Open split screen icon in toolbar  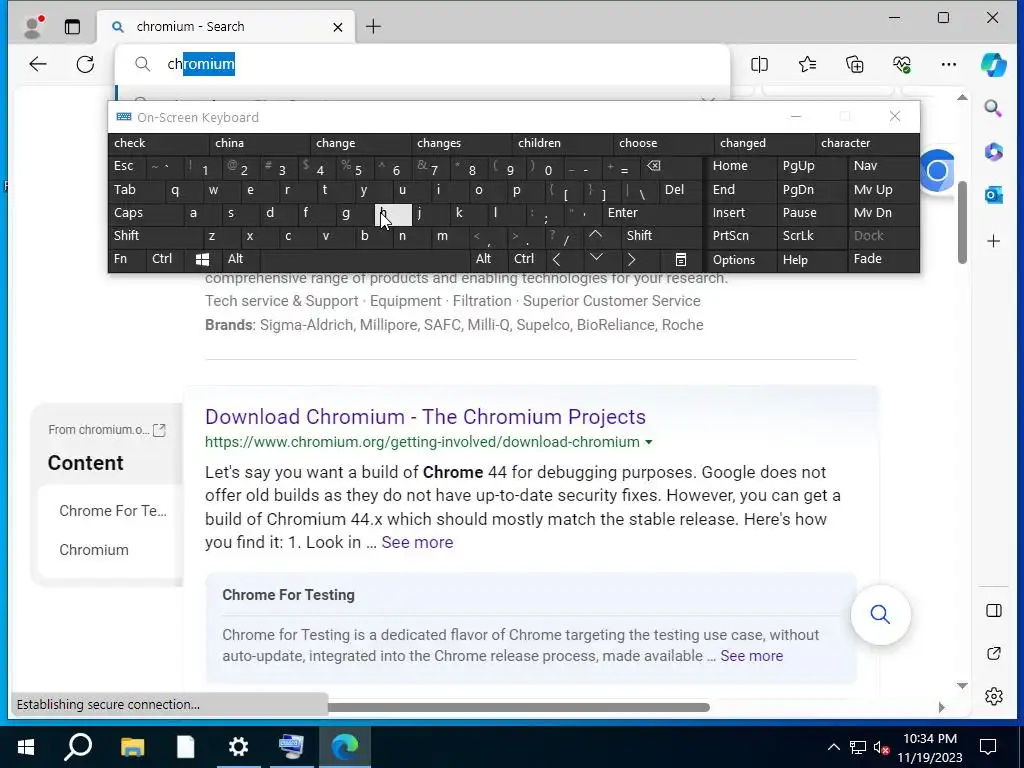click(760, 64)
